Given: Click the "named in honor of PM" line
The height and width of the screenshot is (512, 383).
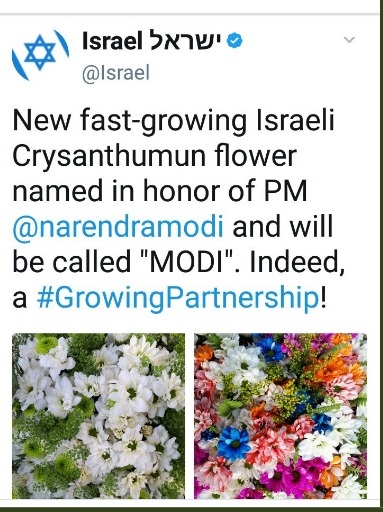Looking at the screenshot, I should [160, 191].
